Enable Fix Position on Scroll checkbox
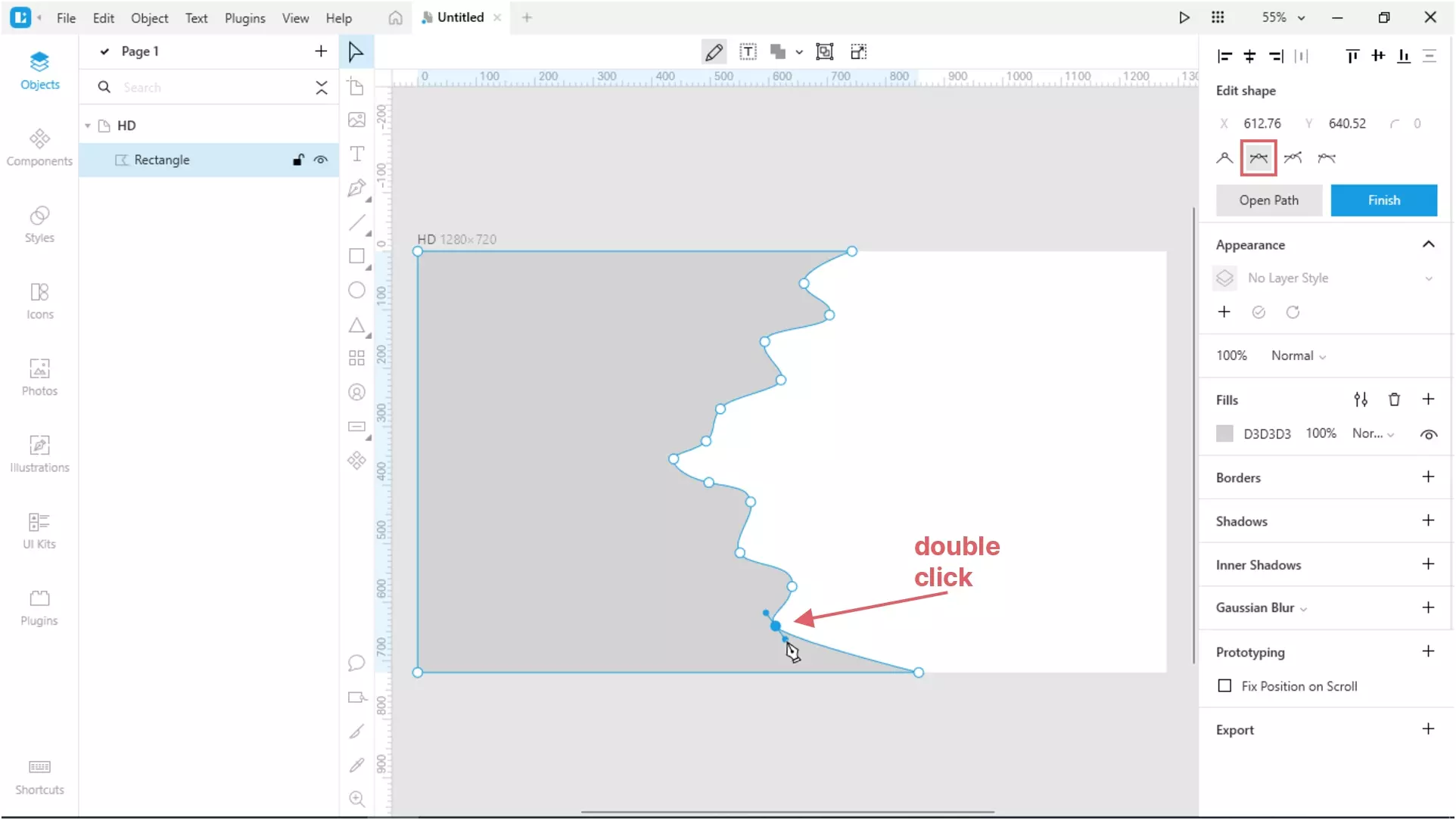1456x820 pixels. [1224, 686]
